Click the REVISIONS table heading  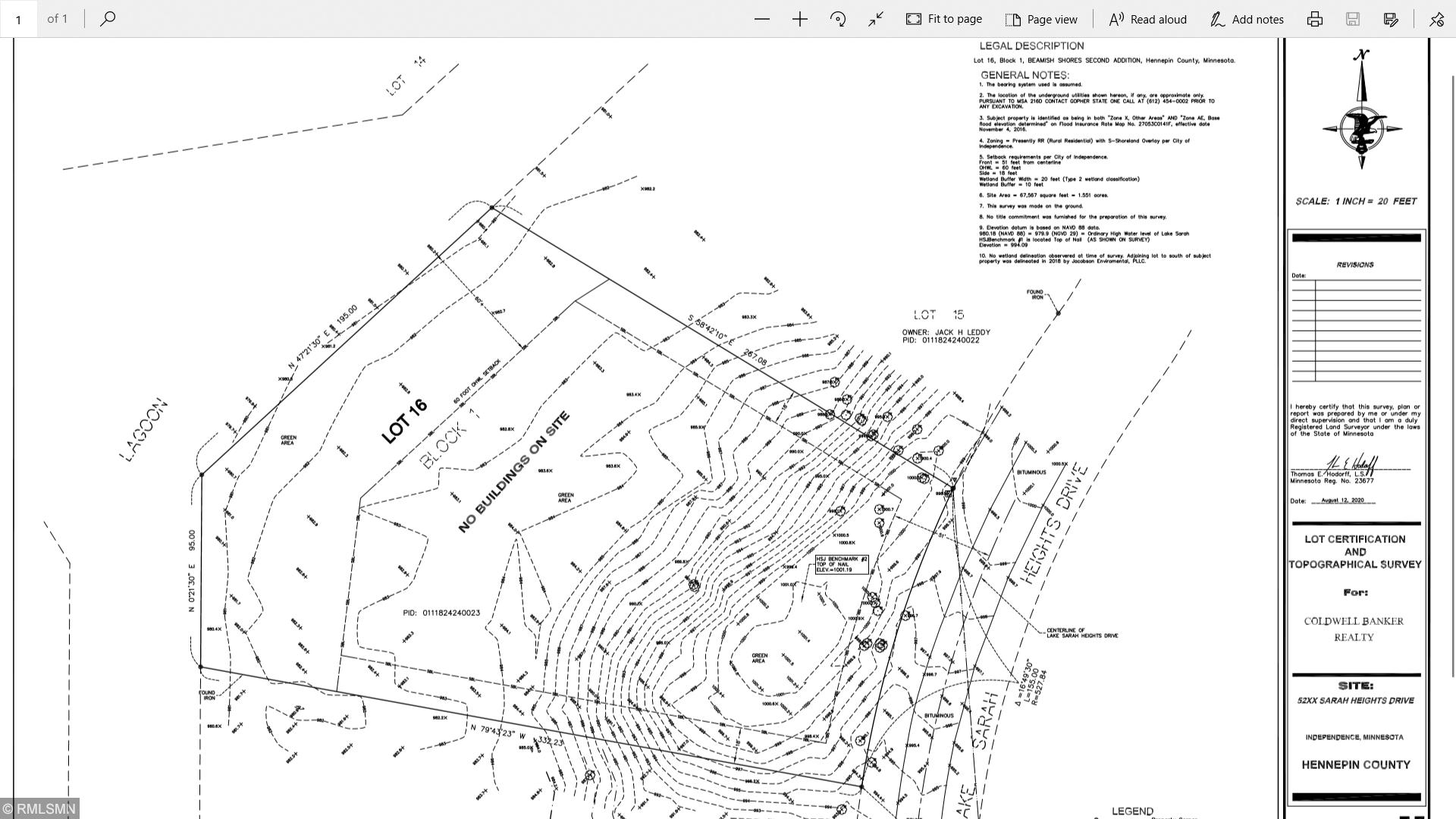pos(1355,265)
